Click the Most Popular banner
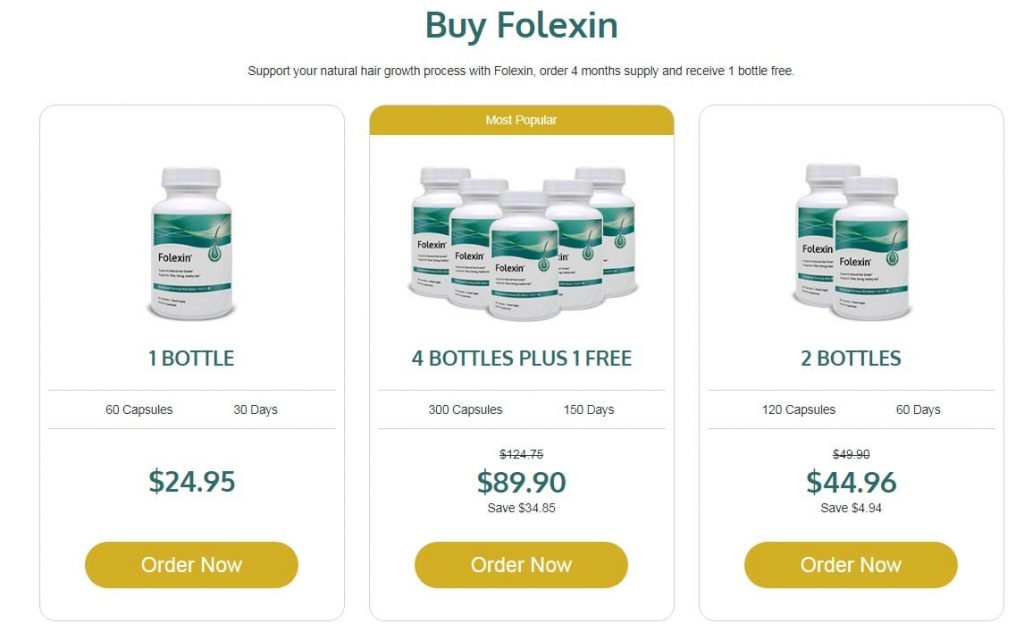 [x=521, y=119]
